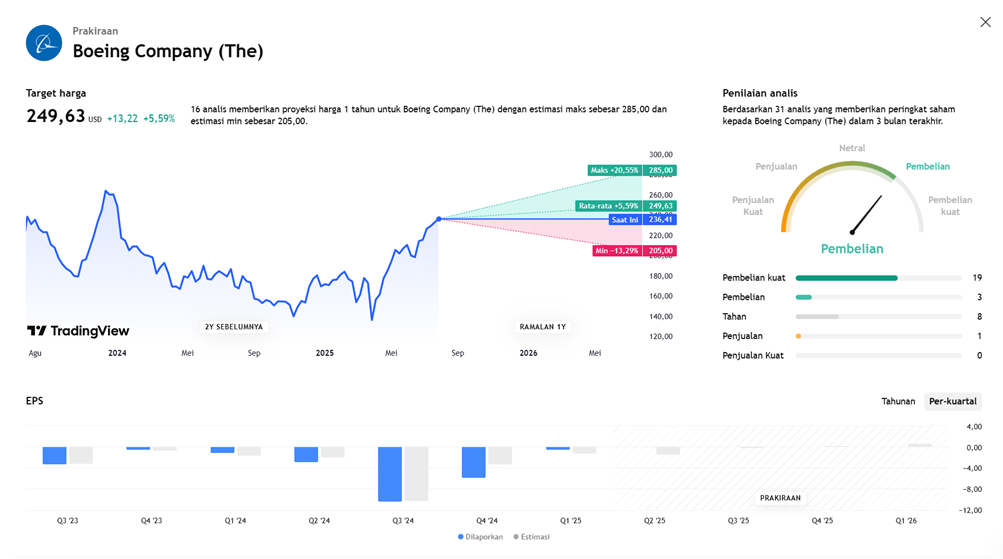The height and width of the screenshot is (559, 1003).
Task: Click the Q3 '23 reported EPS bar
Action: point(54,455)
